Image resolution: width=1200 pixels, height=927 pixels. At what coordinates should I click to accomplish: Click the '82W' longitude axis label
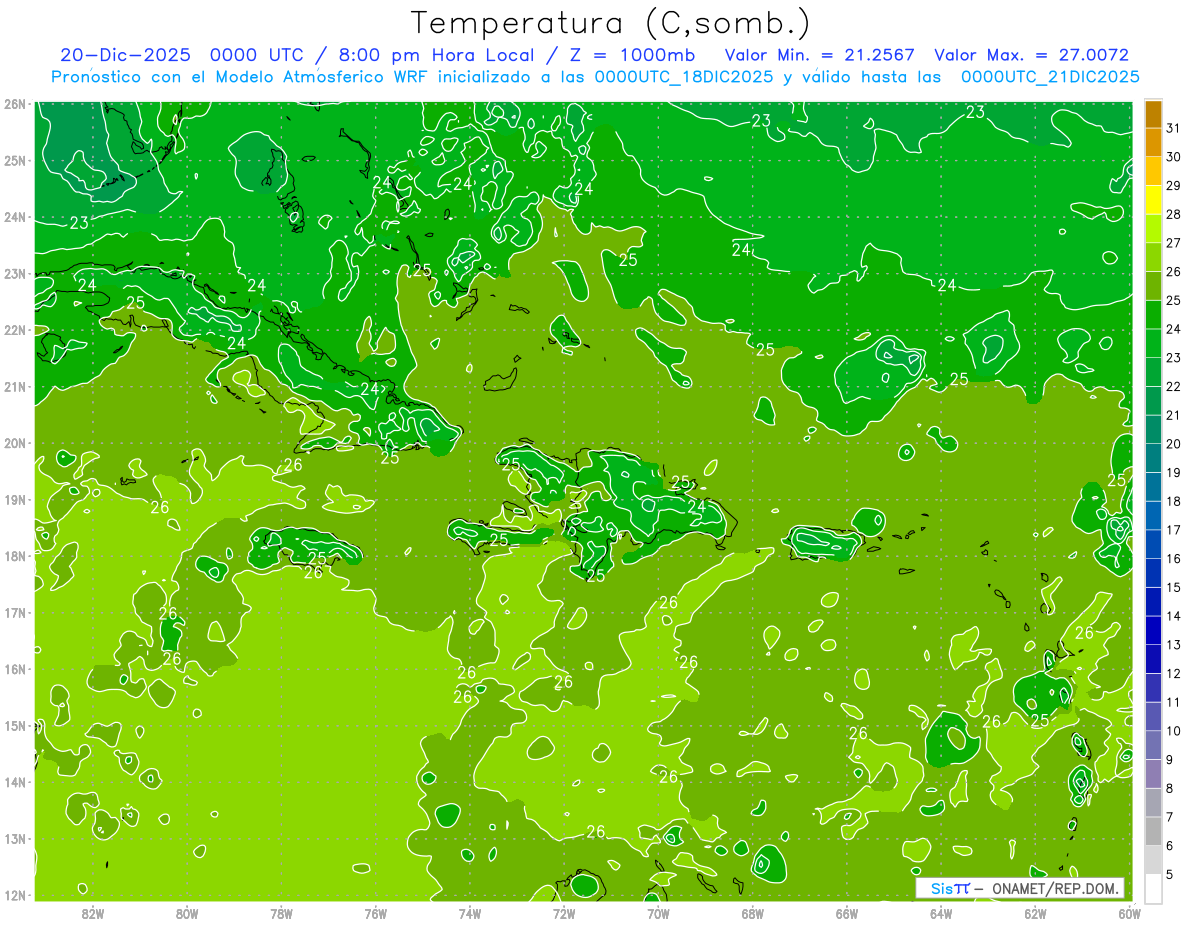(x=93, y=914)
